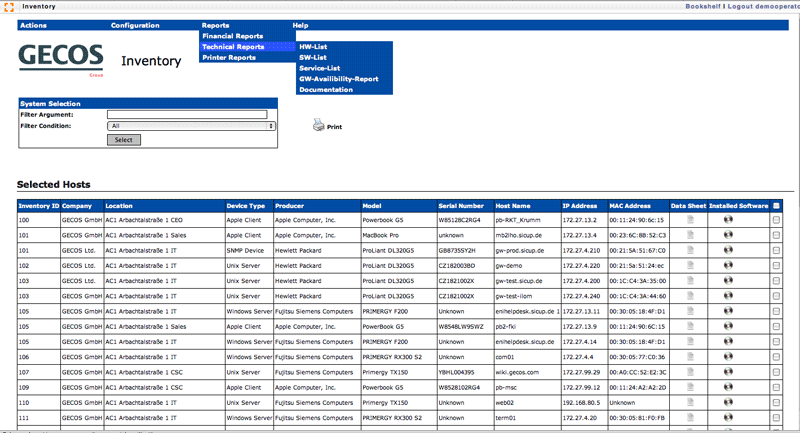Viewport: 800px width, 433px height.
Task: View installed software for web02
Action: coord(728,402)
